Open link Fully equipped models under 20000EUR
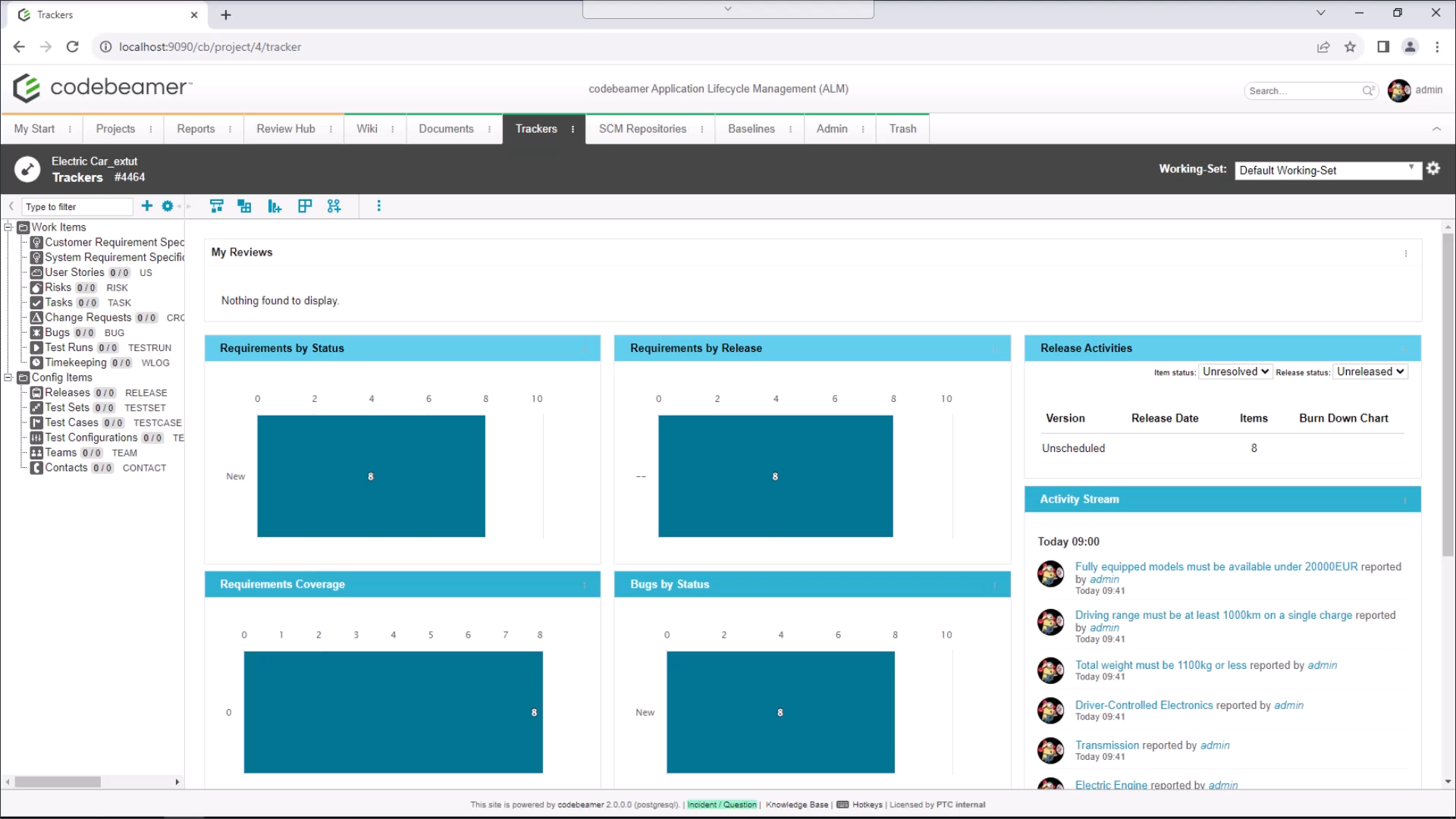 point(1216,566)
